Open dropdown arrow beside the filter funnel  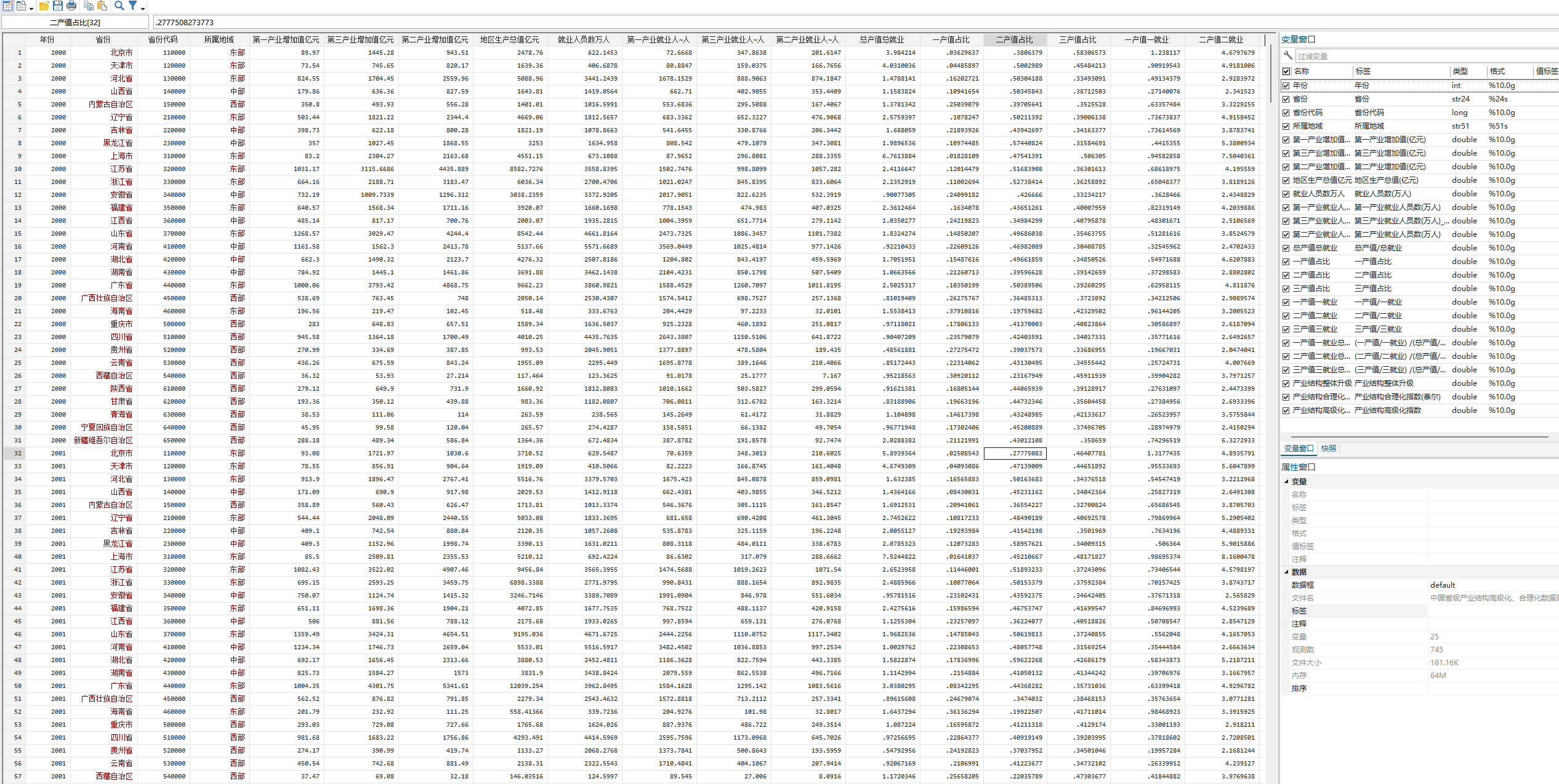click(143, 7)
